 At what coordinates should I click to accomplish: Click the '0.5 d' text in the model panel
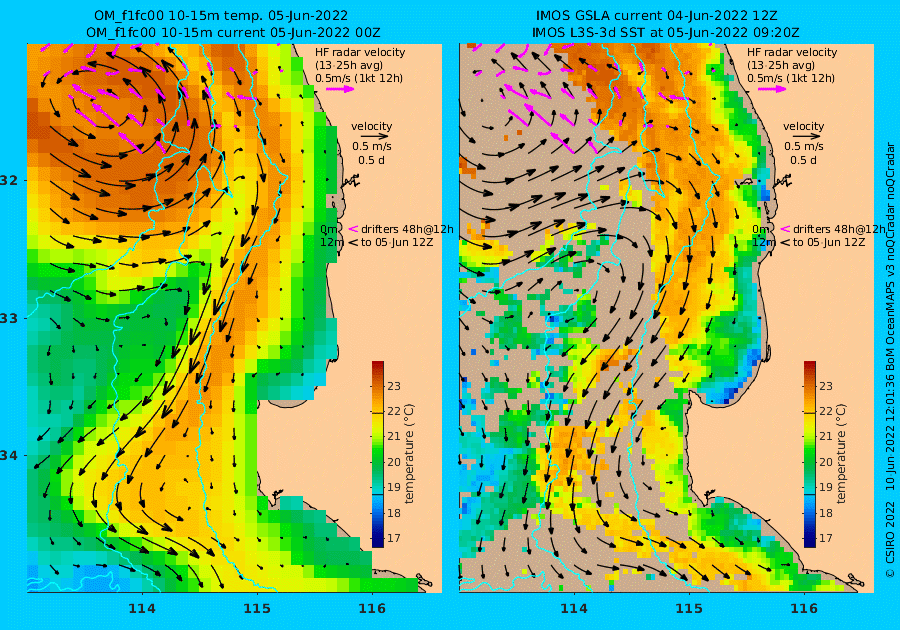[x=371, y=160]
